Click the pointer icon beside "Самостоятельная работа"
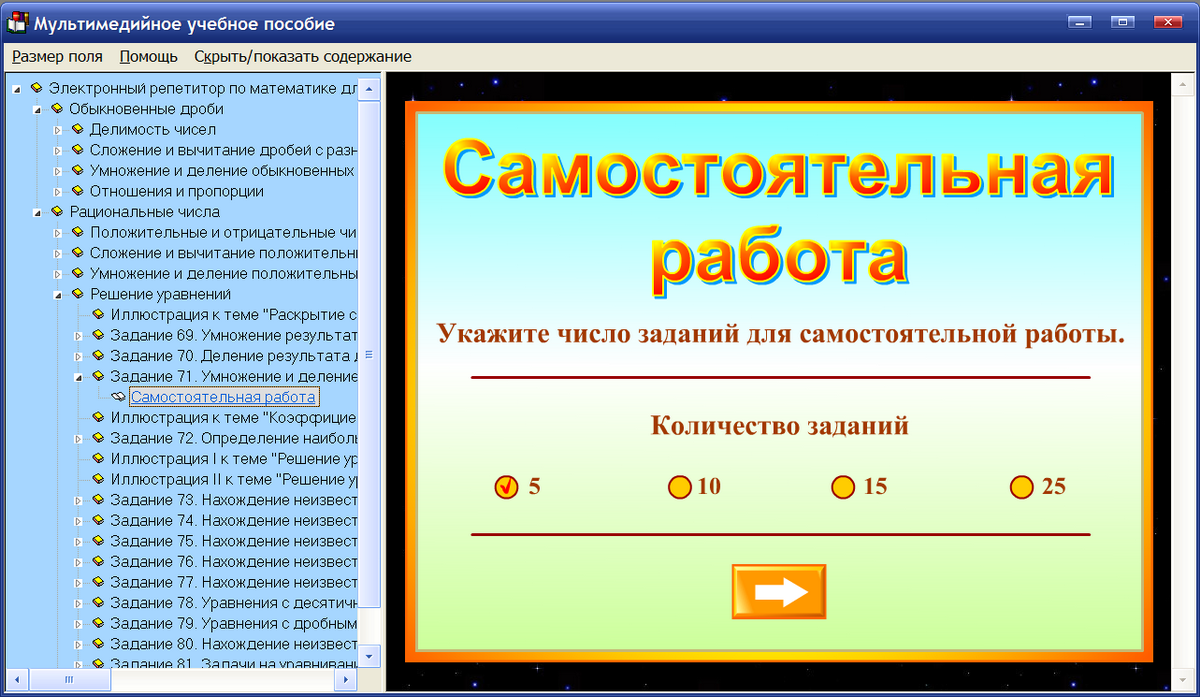1200x697 pixels. coord(117,397)
